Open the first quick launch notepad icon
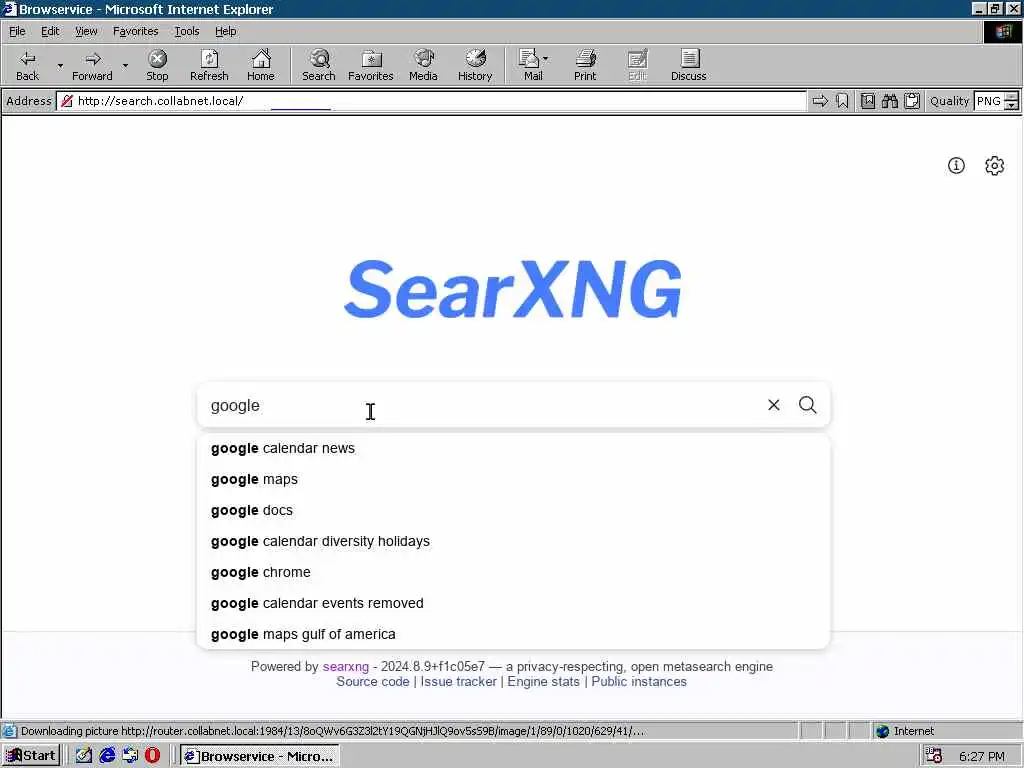This screenshot has width=1024, height=768. 84,756
